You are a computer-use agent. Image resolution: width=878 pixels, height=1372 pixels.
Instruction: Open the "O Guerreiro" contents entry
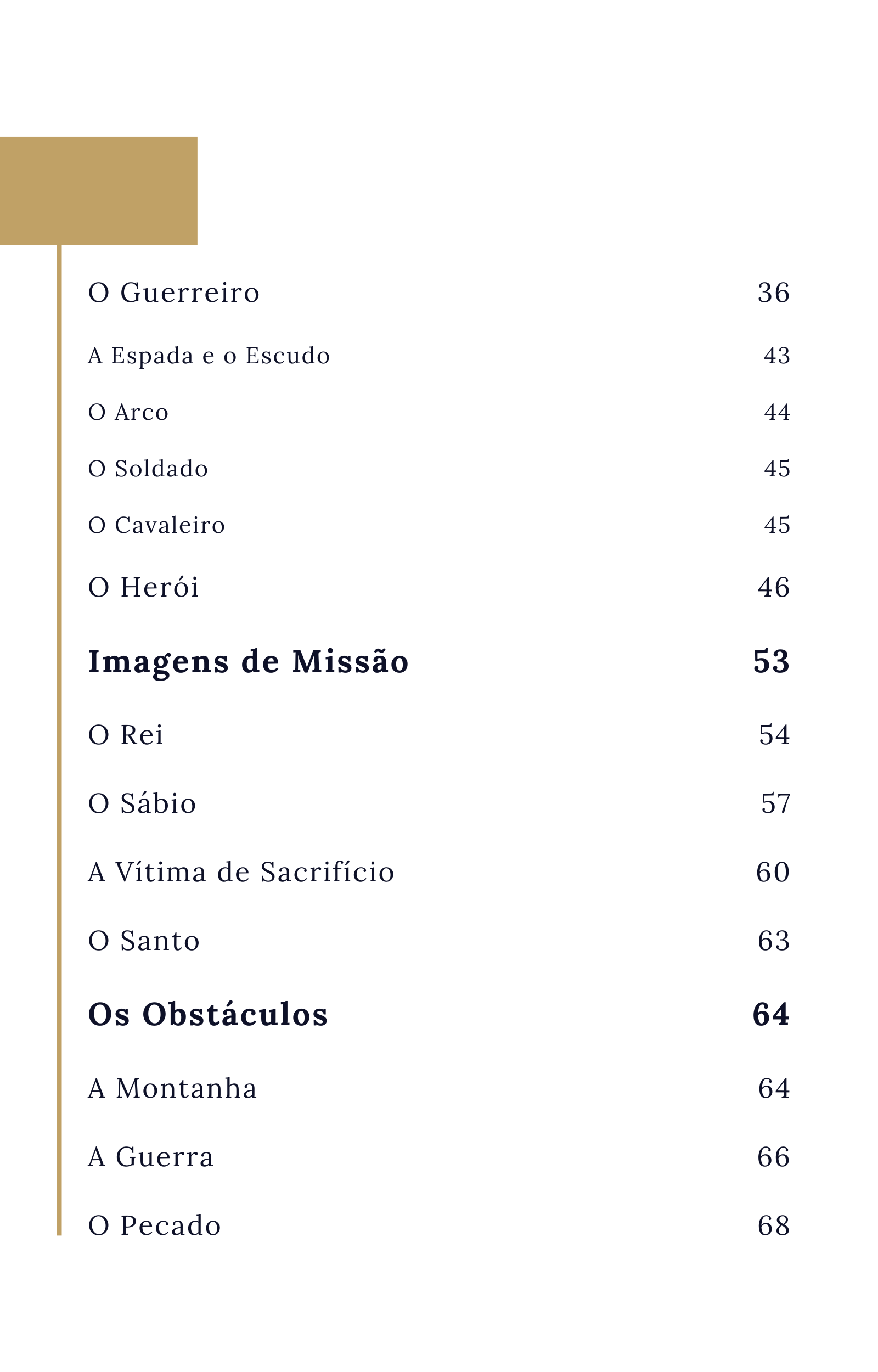point(173,293)
